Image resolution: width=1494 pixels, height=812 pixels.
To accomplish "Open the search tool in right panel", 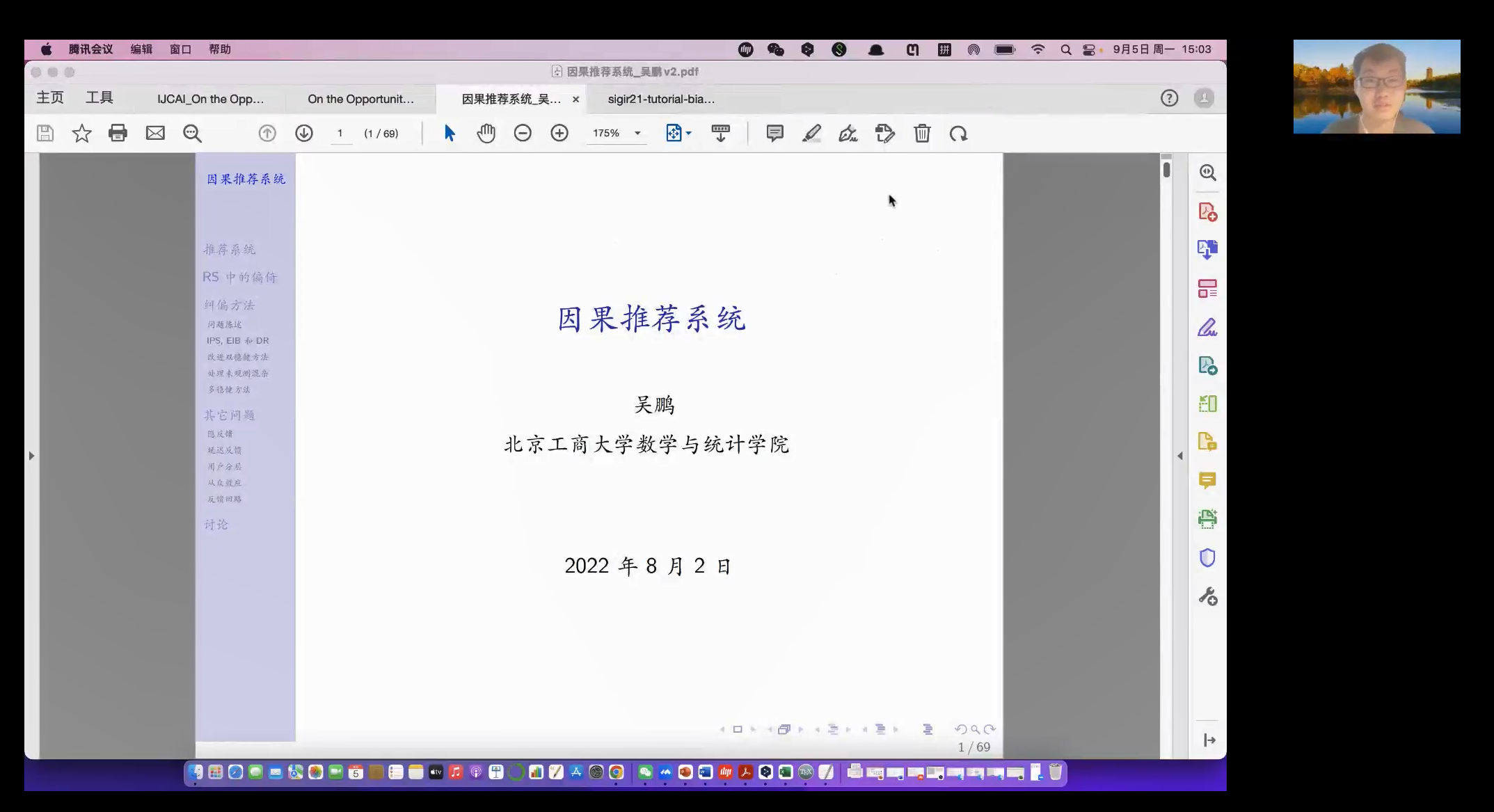I will pos(1207,173).
